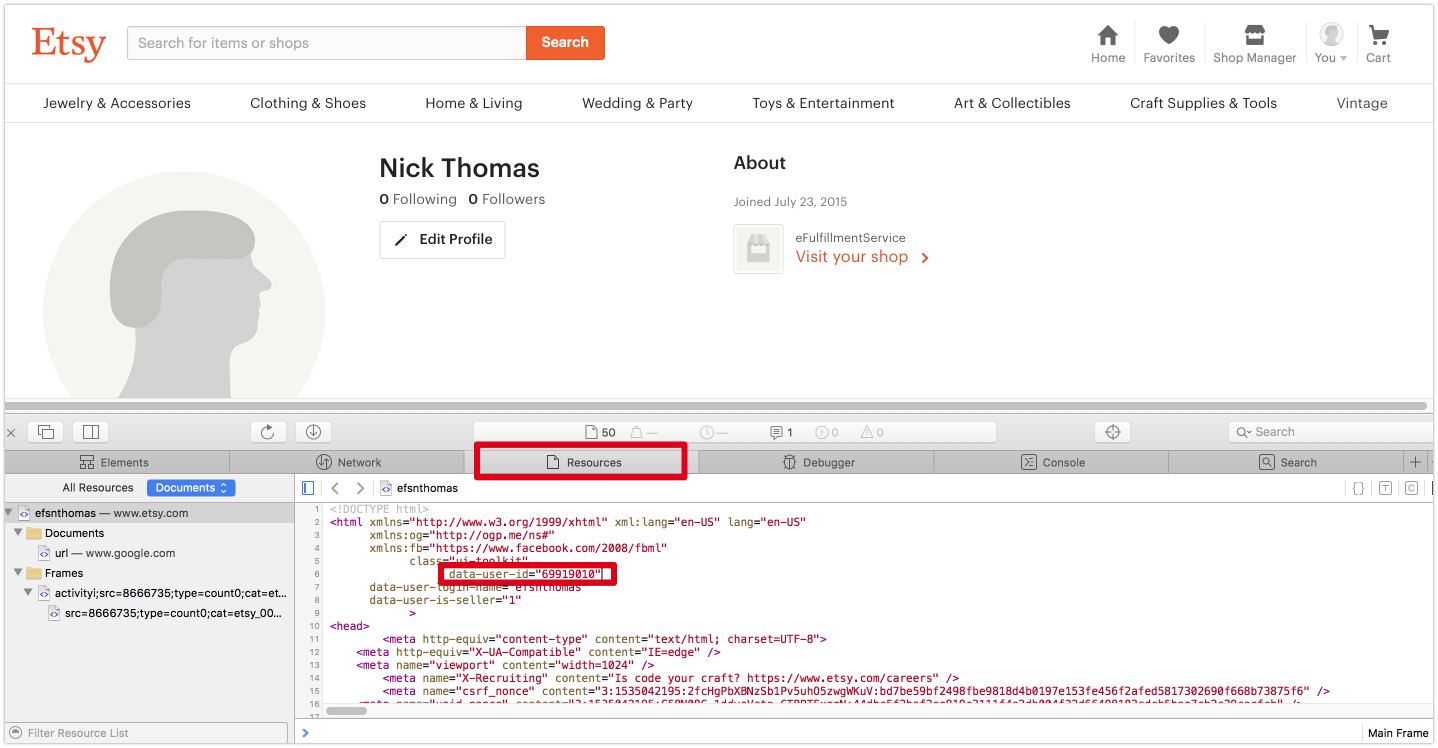
Task: Click the source code horizontal scrollbar
Action: pyautogui.click(x=347, y=711)
